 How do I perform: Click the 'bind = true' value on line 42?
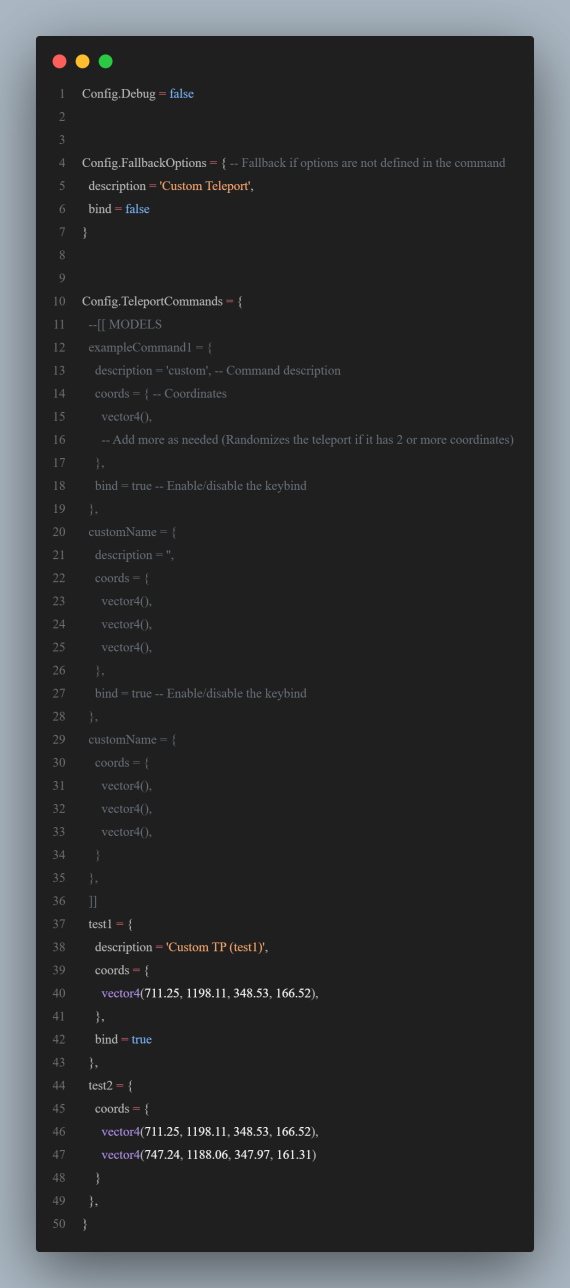tap(123, 1039)
